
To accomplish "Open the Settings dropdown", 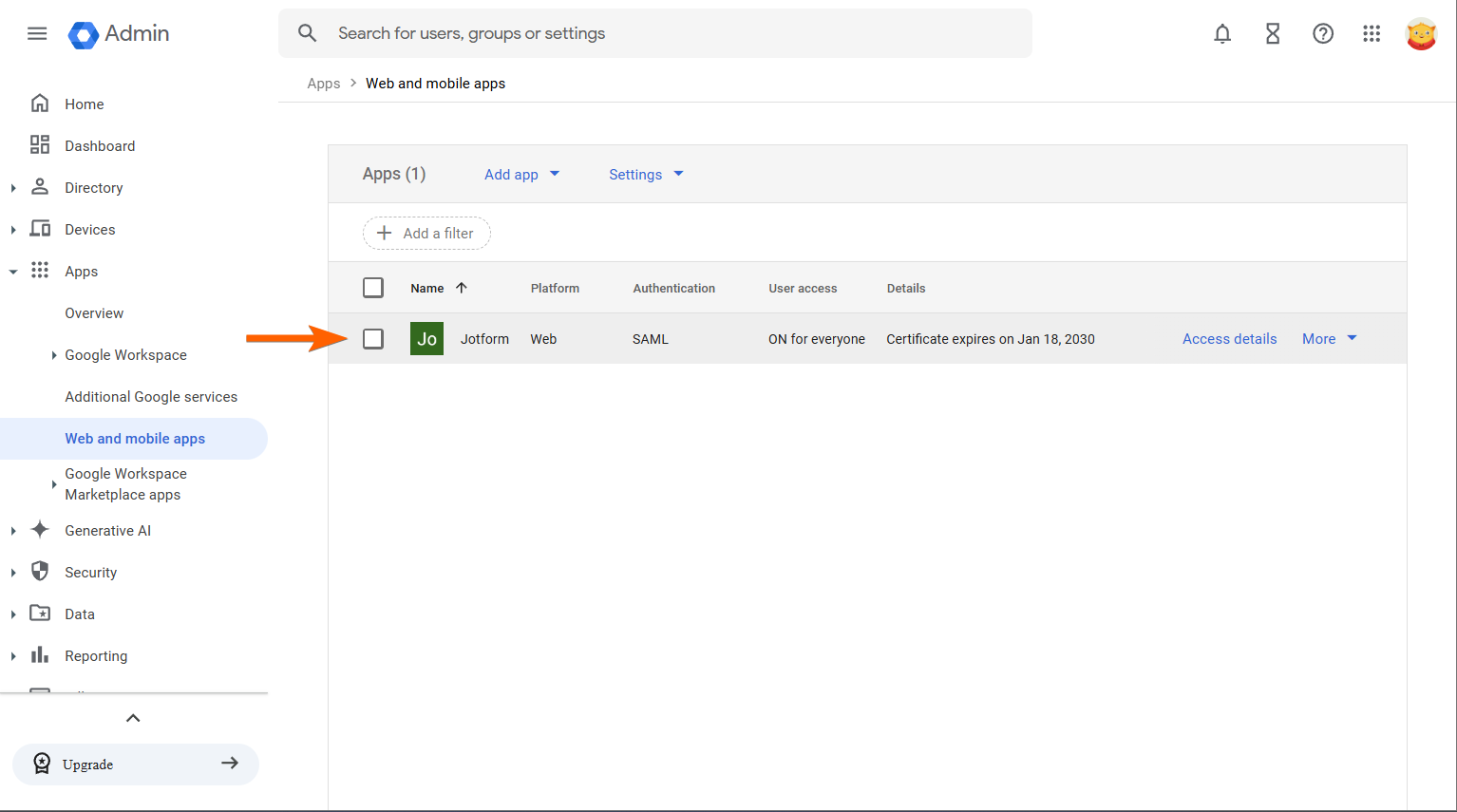I will pyautogui.click(x=646, y=175).
